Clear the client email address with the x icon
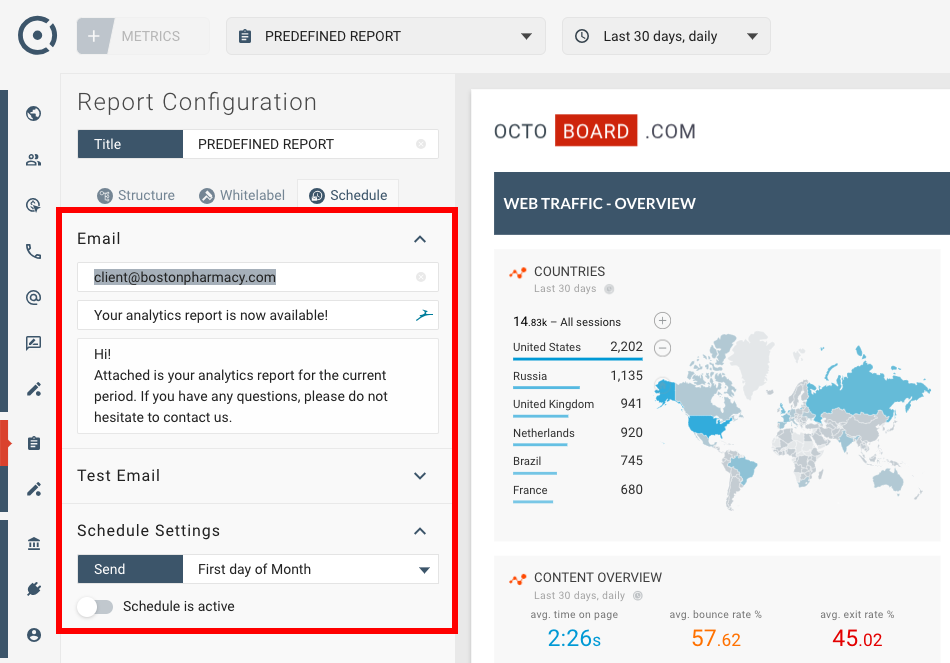Screen dimensions: 950x663 421,277
